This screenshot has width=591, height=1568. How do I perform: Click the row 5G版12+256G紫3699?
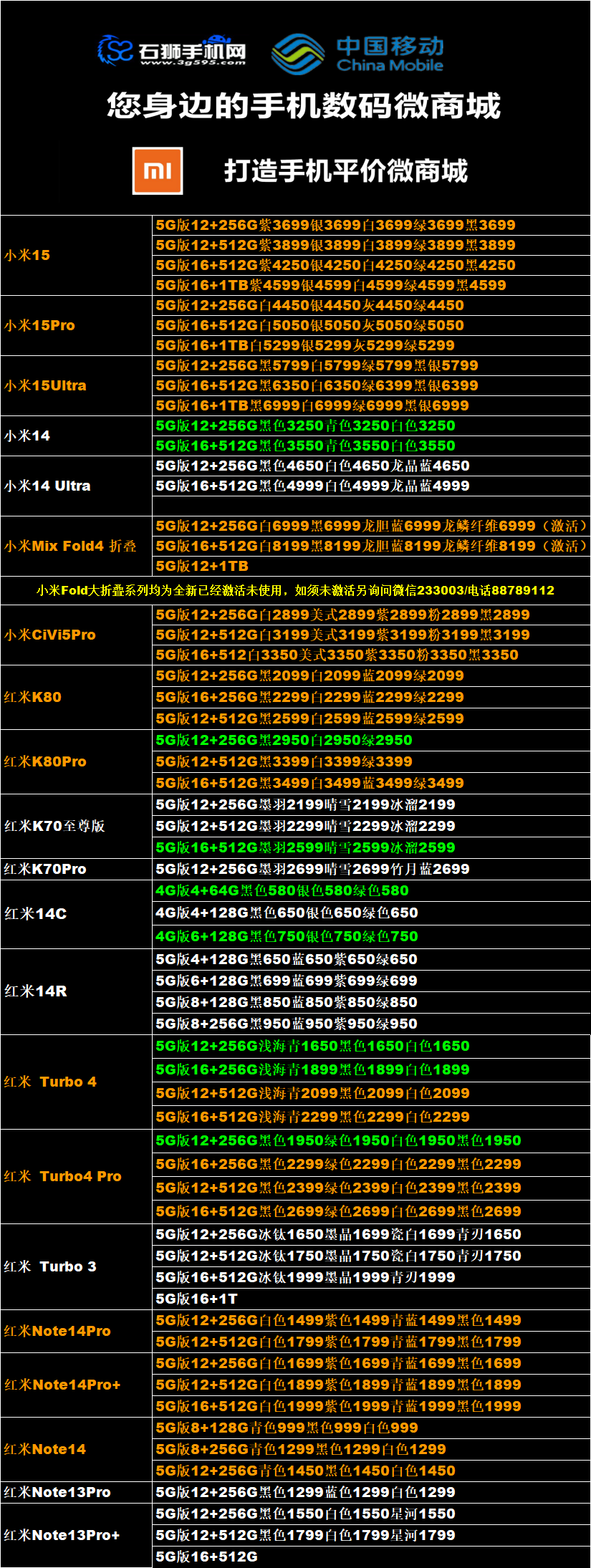coord(372,225)
